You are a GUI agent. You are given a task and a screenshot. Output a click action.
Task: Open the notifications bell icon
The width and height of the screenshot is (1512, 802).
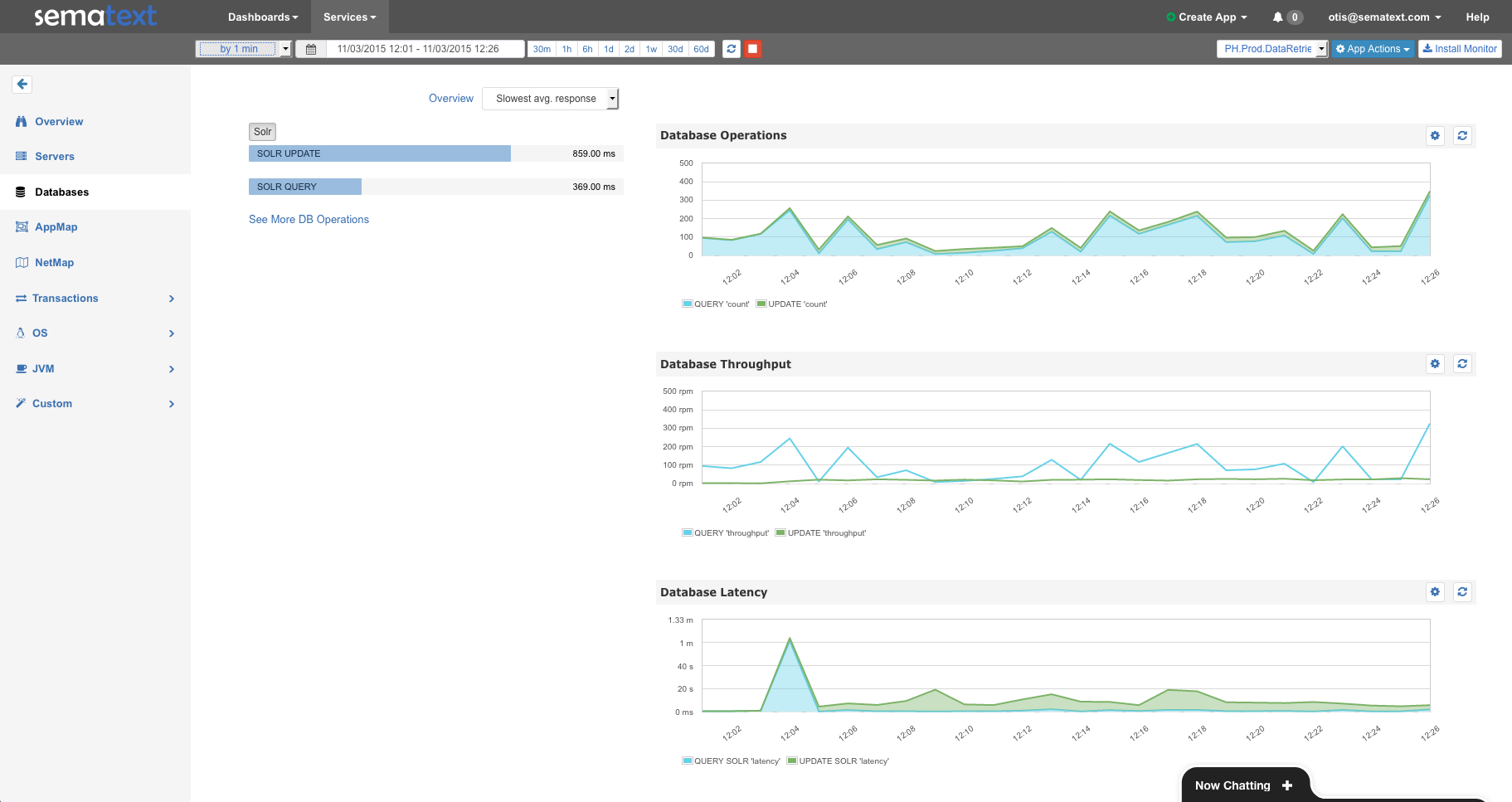pos(1278,17)
